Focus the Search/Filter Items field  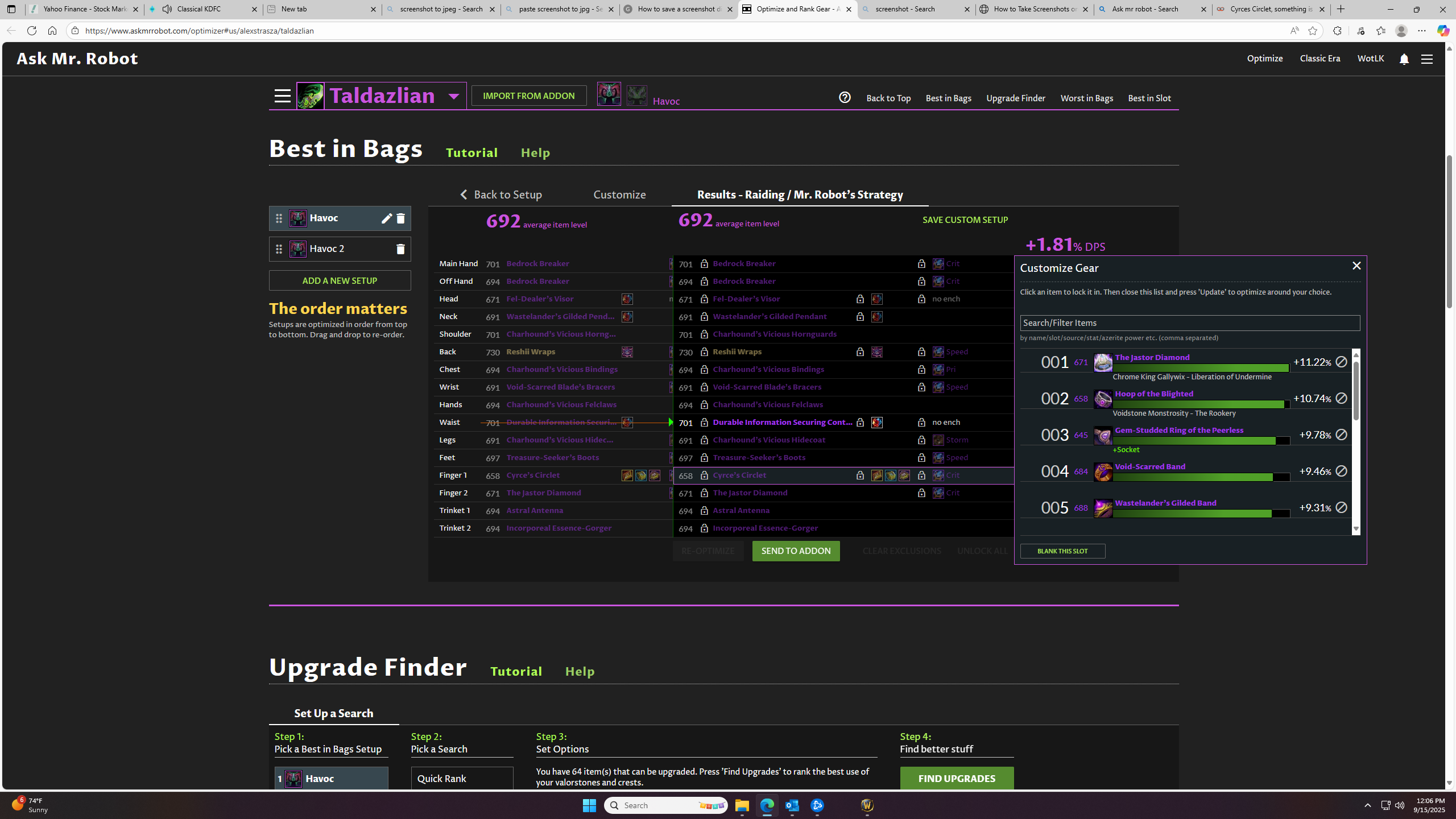point(1189,323)
